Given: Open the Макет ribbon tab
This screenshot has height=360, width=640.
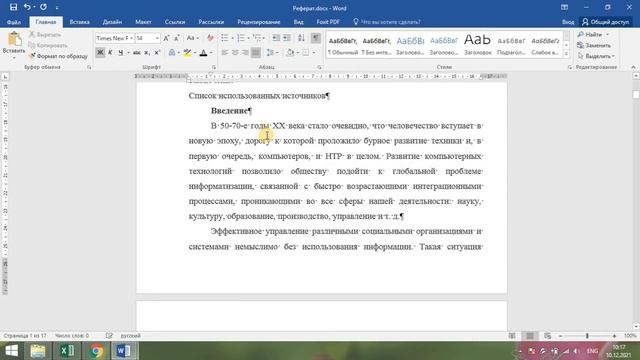Looking at the screenshot, I should [x=143, y=22].
